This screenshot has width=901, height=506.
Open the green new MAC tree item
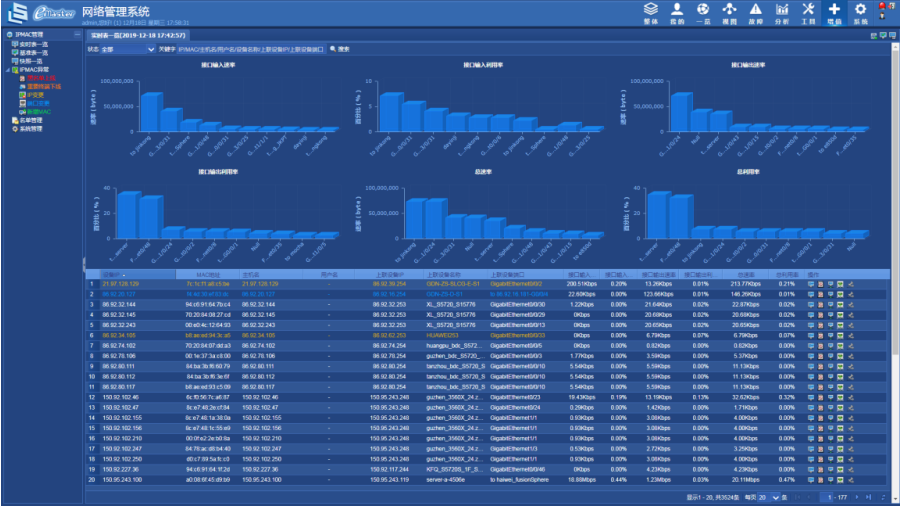point(35,112)
